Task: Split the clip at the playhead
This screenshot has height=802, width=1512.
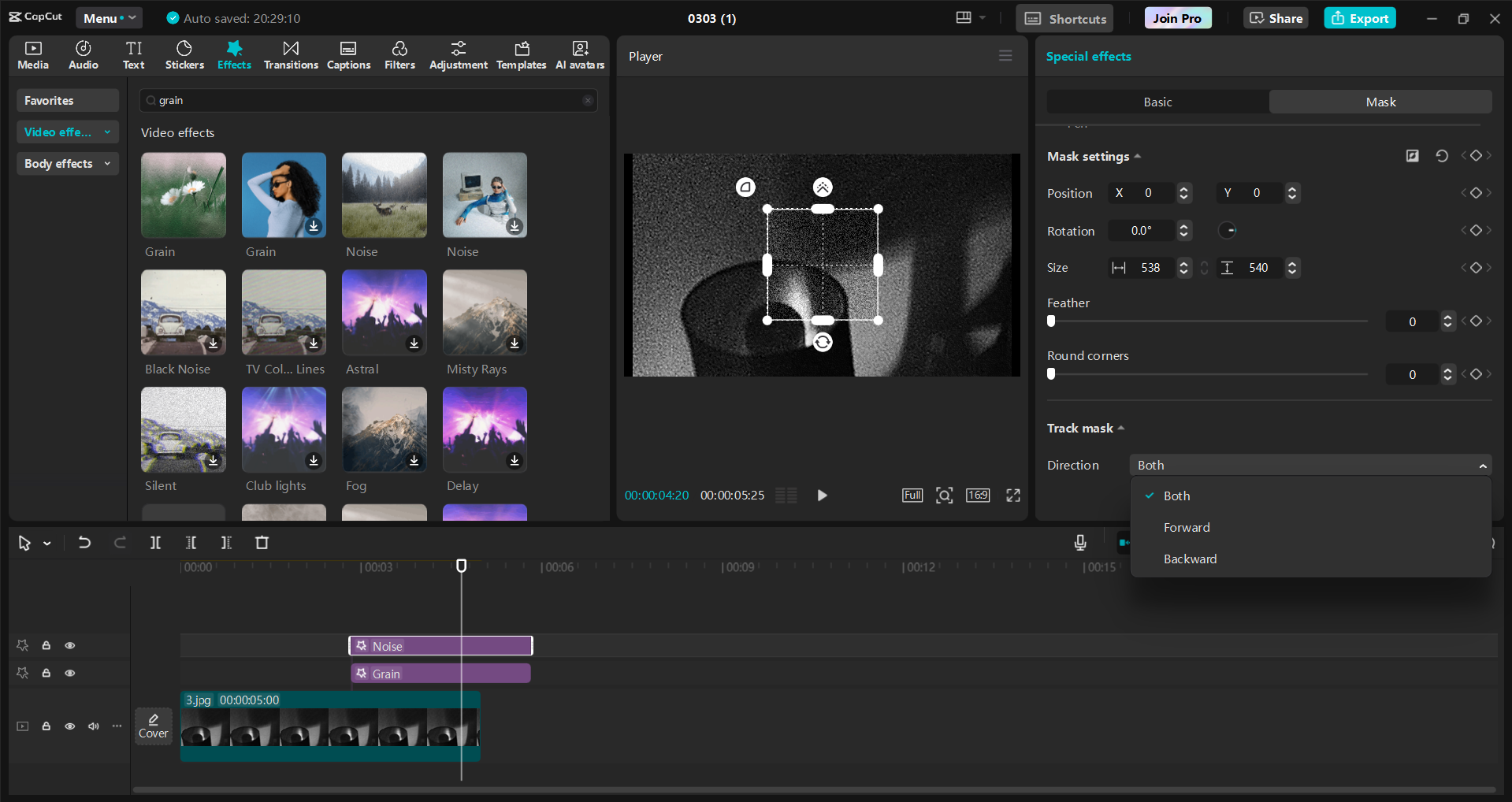Action: [x=154, y=543]
